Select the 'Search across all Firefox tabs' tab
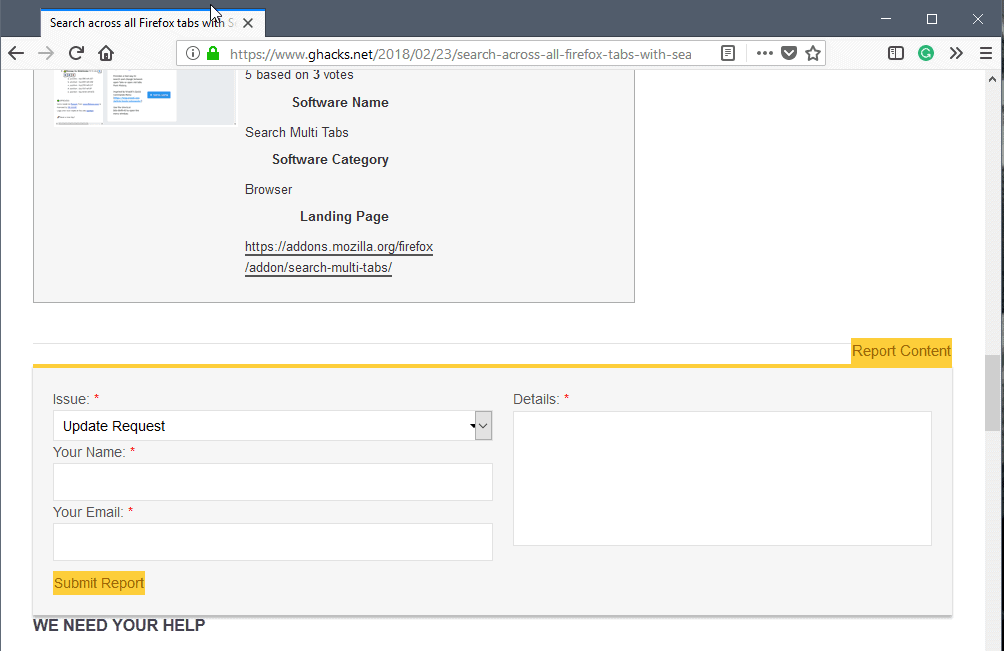The image size is (1004, 651). point(140,23)
